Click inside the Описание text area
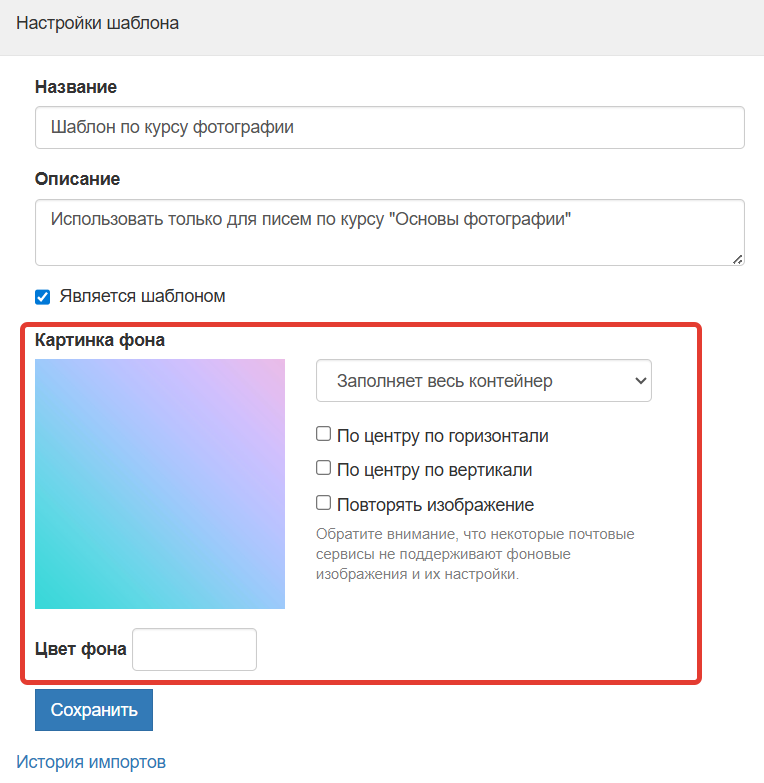Screen dimensions: 764x783 (x=389, y=232)
